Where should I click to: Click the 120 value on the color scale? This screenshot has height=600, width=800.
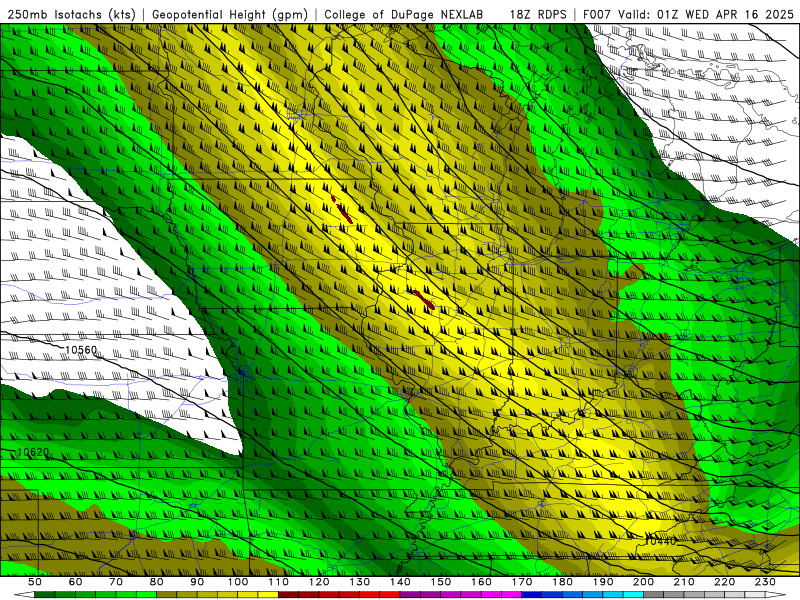click(x=319, y=582)
